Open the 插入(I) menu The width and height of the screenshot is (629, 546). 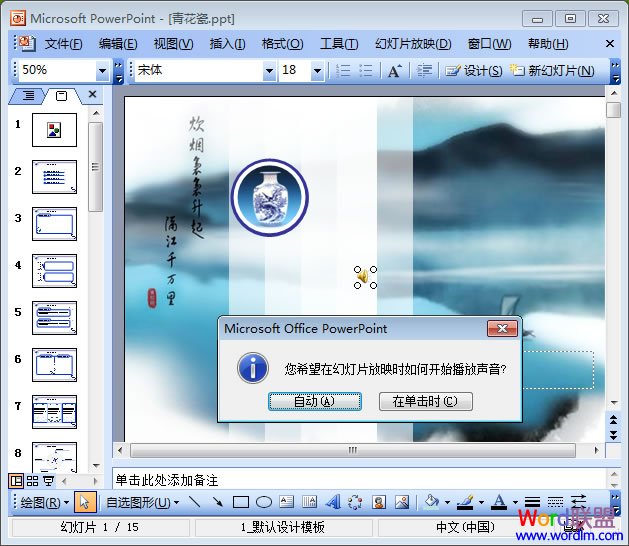click(227, 44)
